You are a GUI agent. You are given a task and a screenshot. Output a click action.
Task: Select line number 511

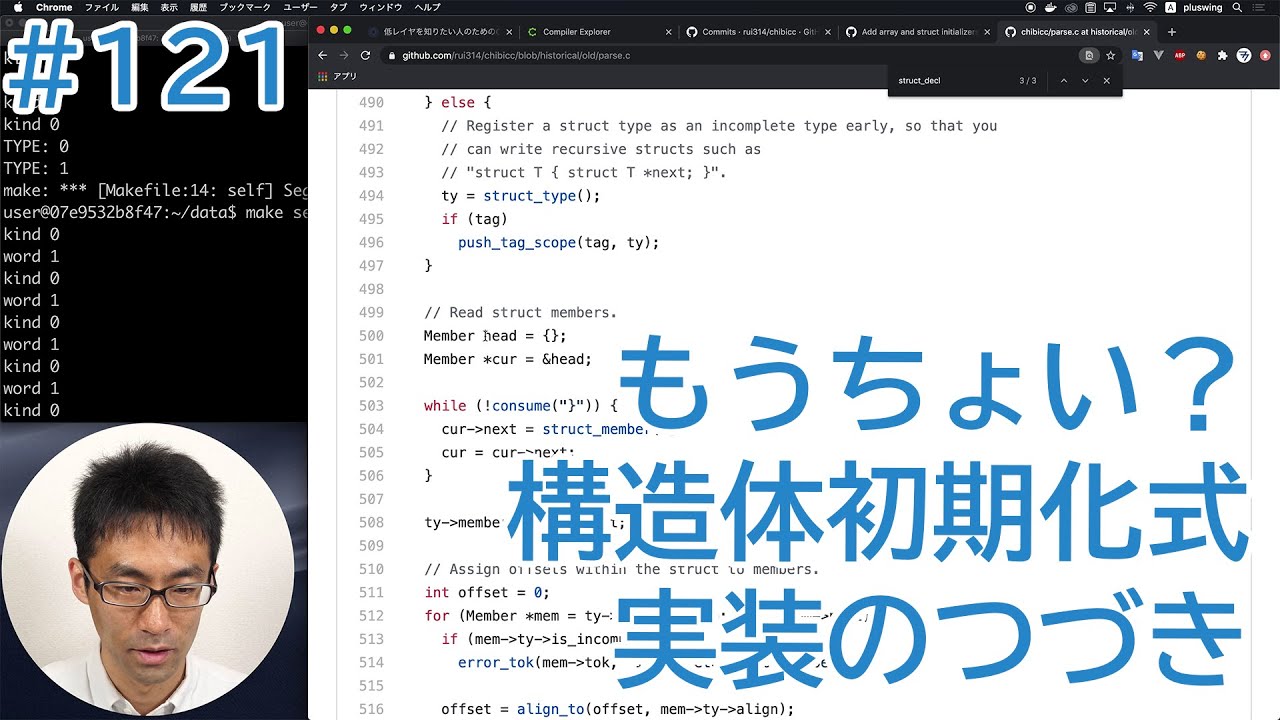tap(371, 592)
